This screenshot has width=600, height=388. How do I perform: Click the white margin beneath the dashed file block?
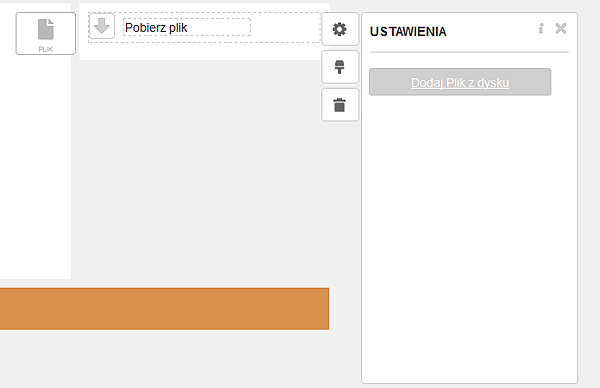pos(200,52)
